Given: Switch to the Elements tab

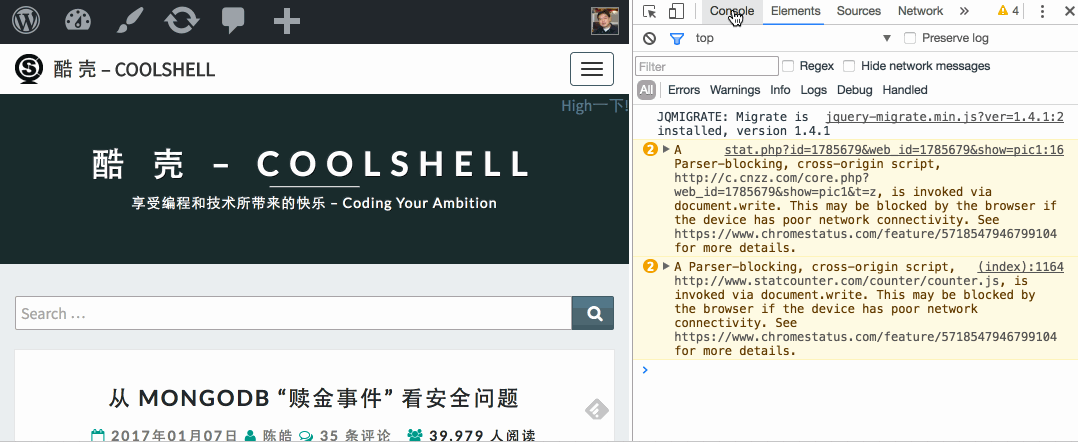Looking at the screenshot, I should click(795, 11).
